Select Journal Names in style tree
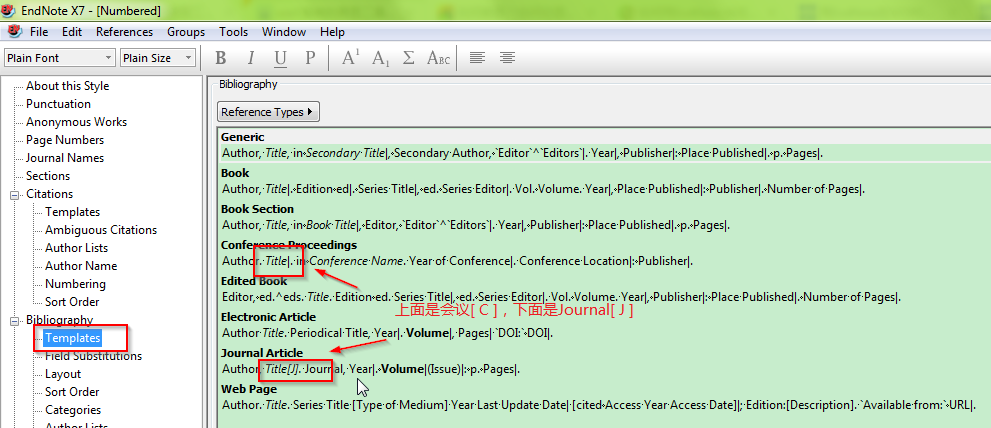This screenshot has height=428, width=991. coord(65,158)
